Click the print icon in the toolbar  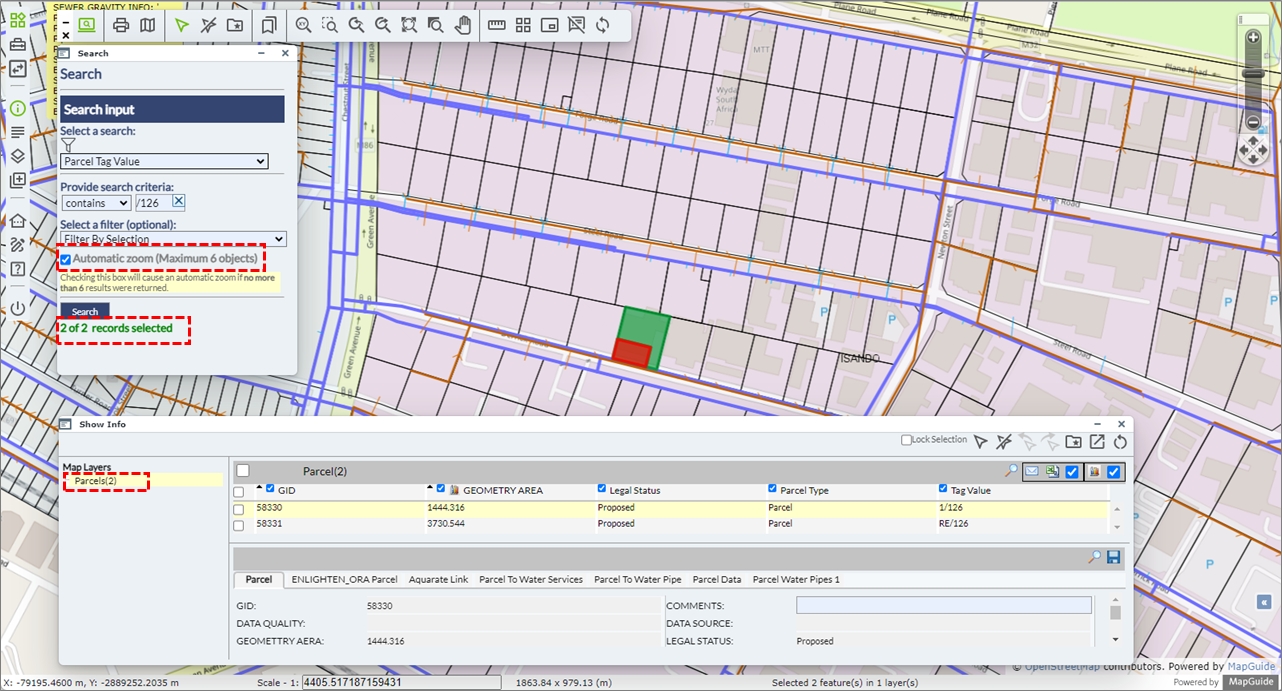pyautogui.click(x=121, y=25)
